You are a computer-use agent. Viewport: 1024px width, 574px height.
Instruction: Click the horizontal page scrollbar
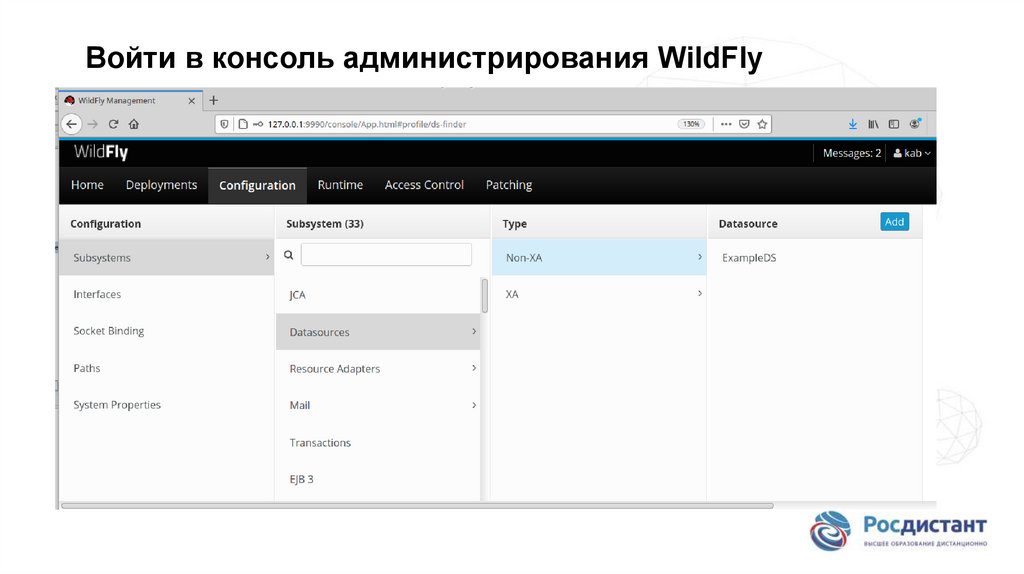(417, 505)
